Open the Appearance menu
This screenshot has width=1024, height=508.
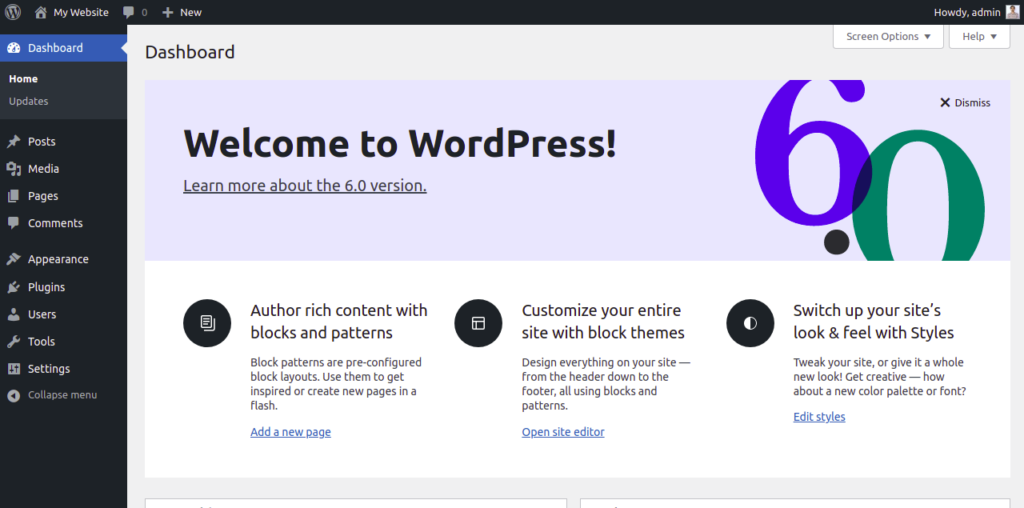point(63,259)
